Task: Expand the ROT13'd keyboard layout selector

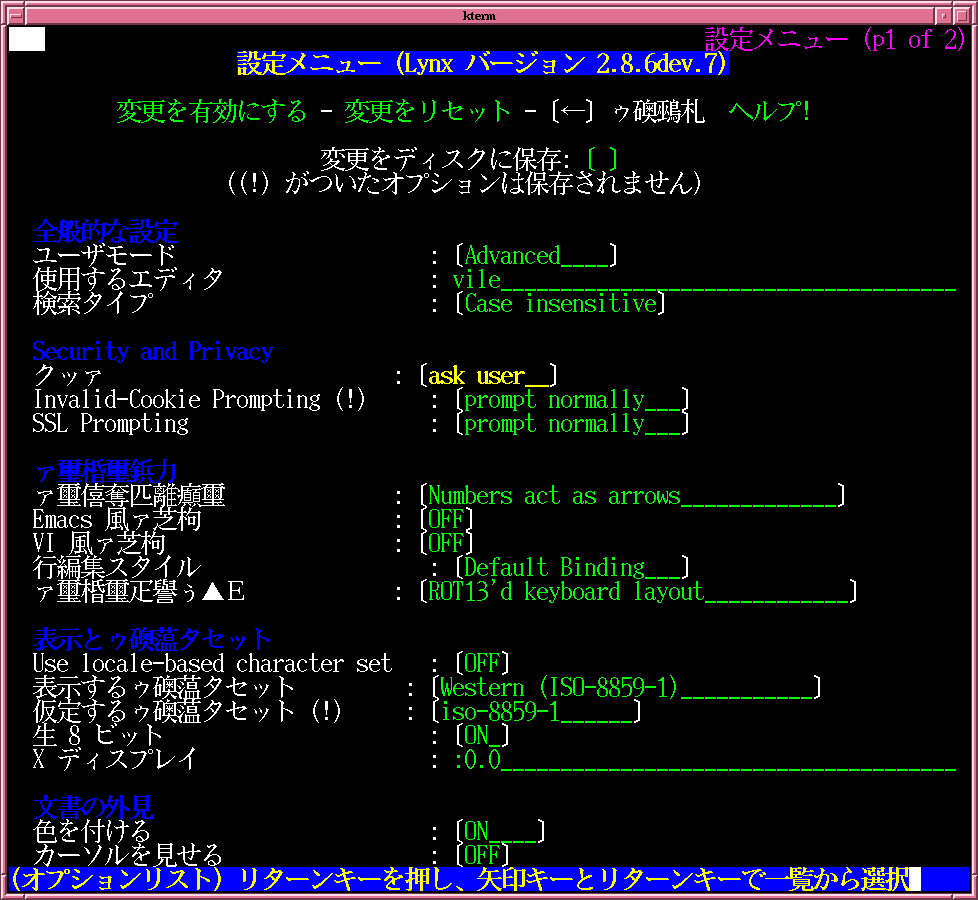Action: [638, 592]
